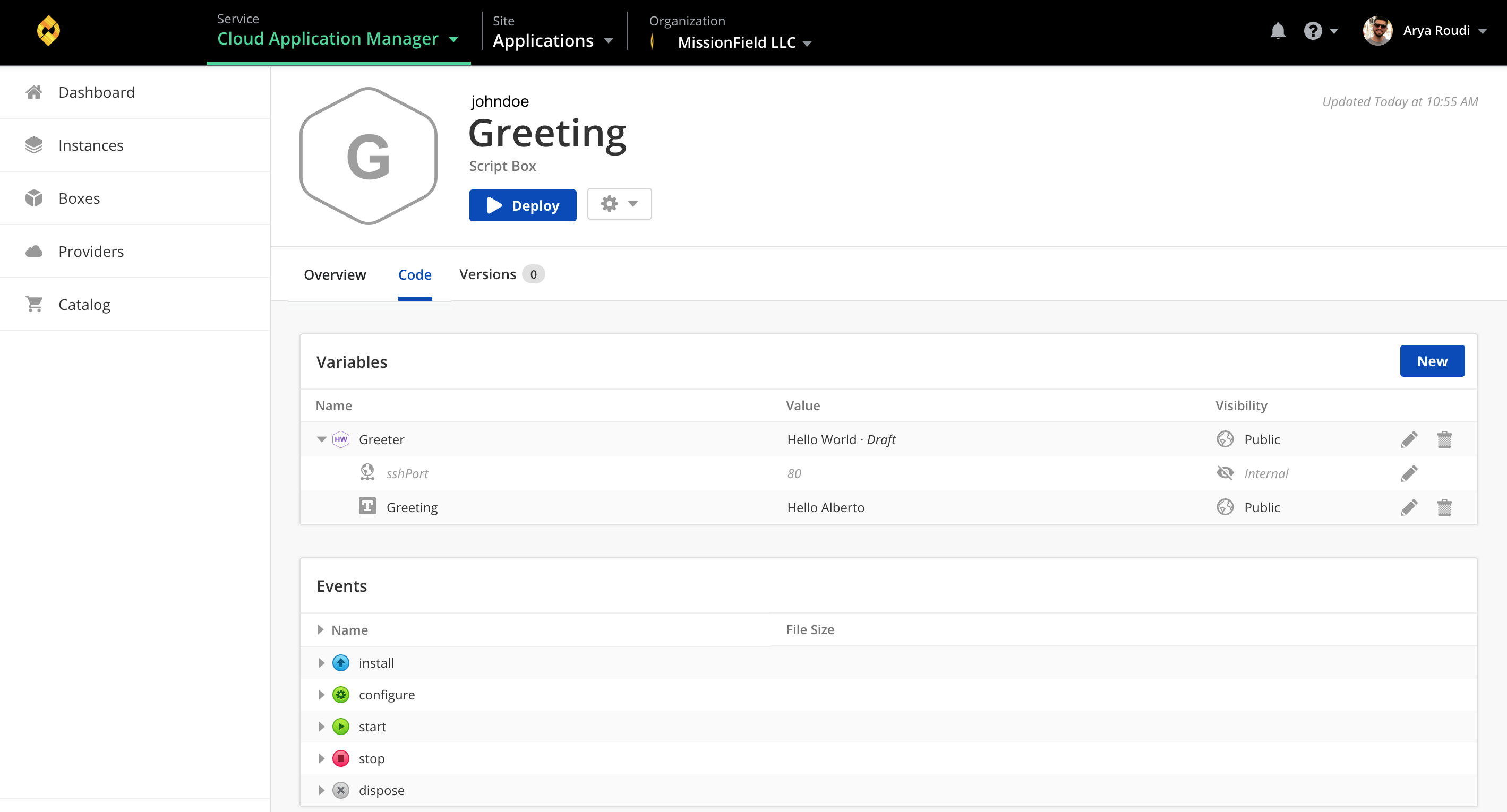
Task: Click the text variable icon next to Greeting
Action: click(x=368, y=507)
